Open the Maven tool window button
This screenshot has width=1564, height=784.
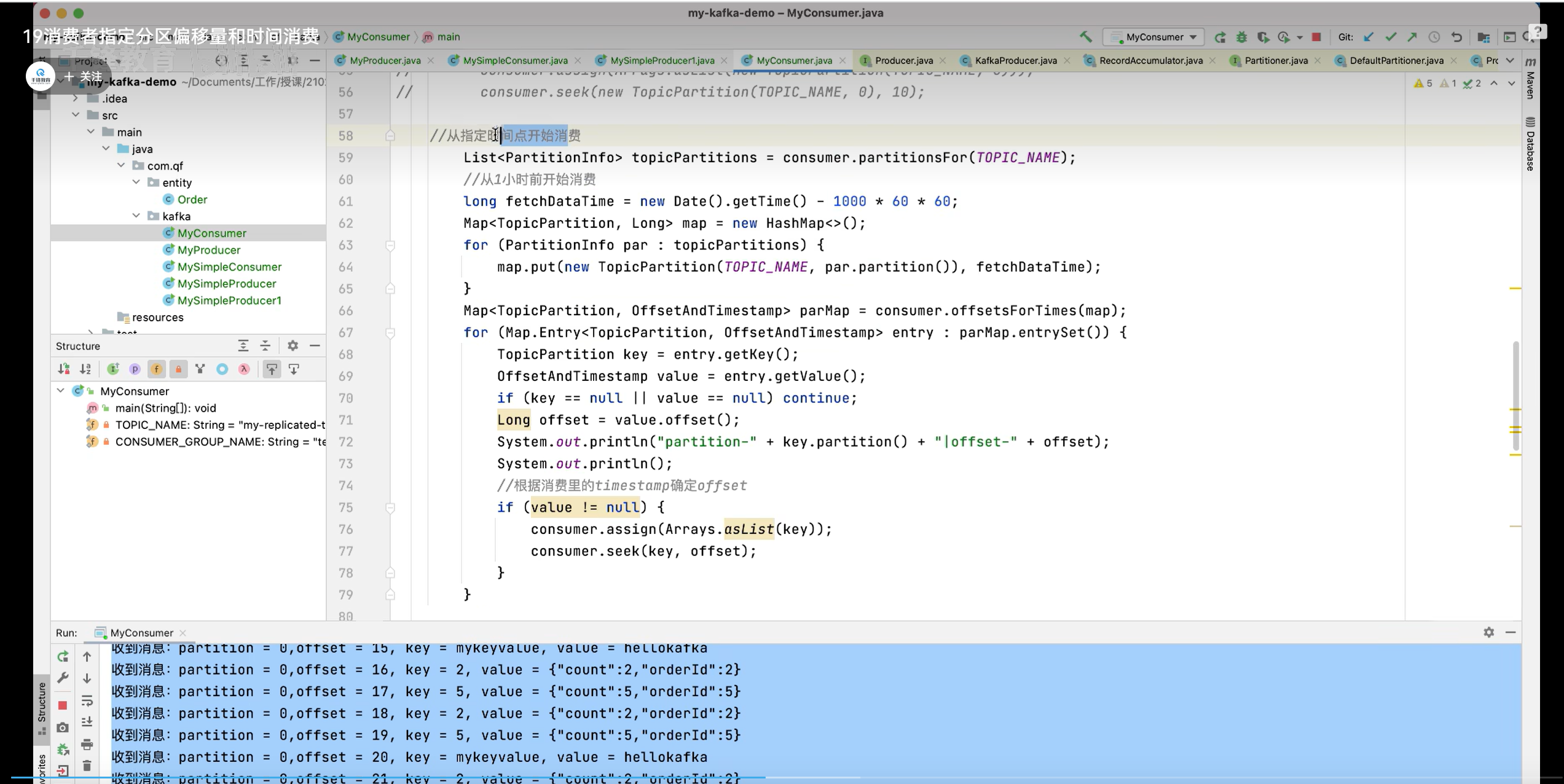pyautogui.click(x=1530, y=80)
